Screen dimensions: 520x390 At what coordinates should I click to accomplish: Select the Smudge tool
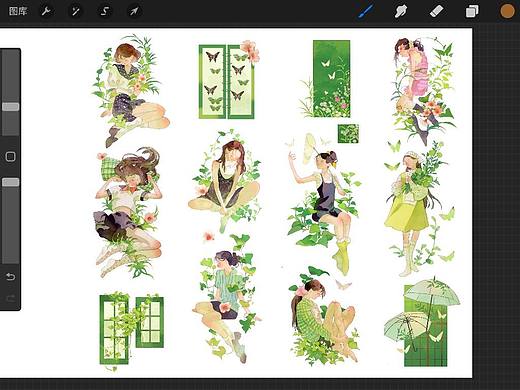[x=401, y=12]
